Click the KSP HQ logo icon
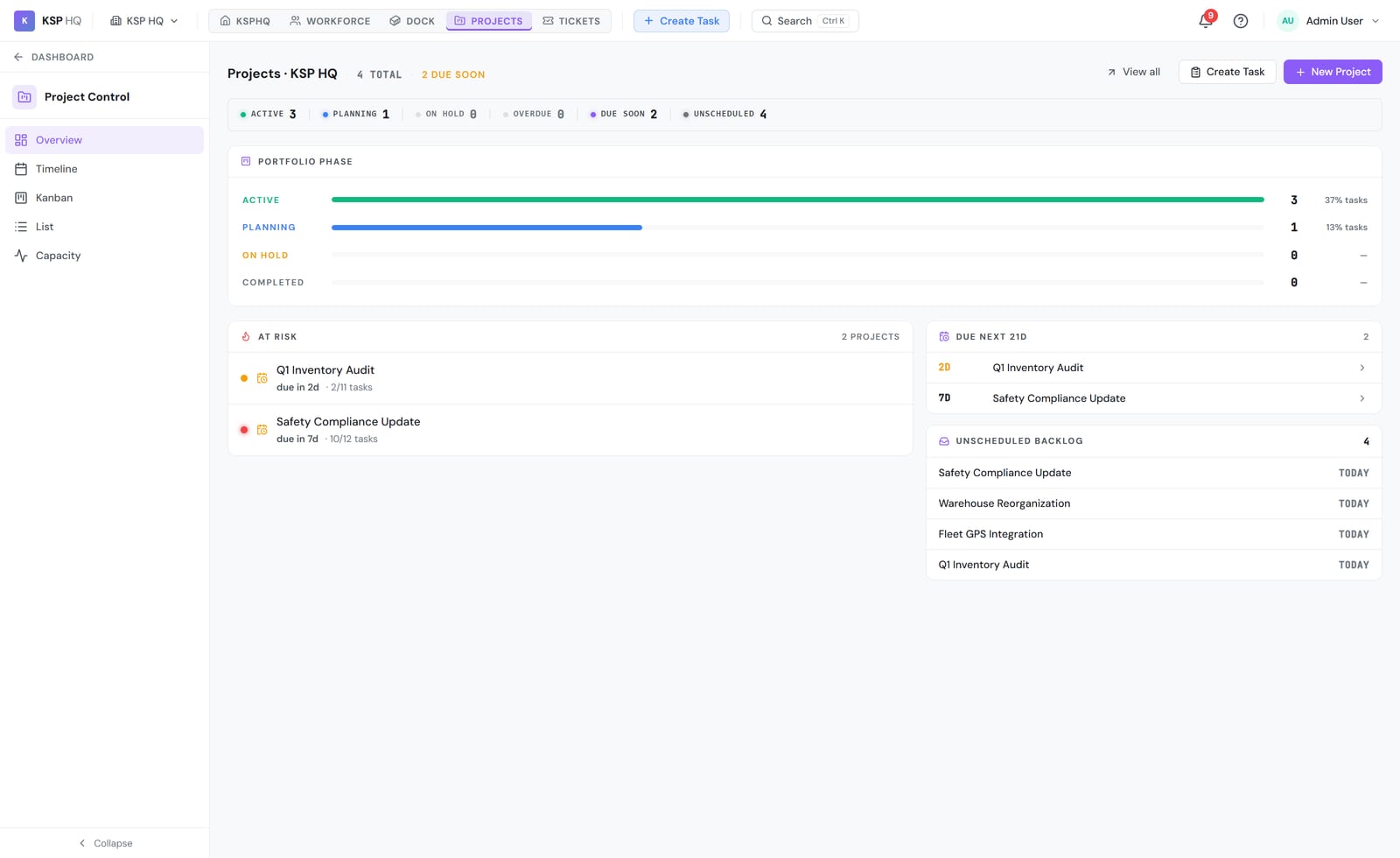 click(24, 20)
